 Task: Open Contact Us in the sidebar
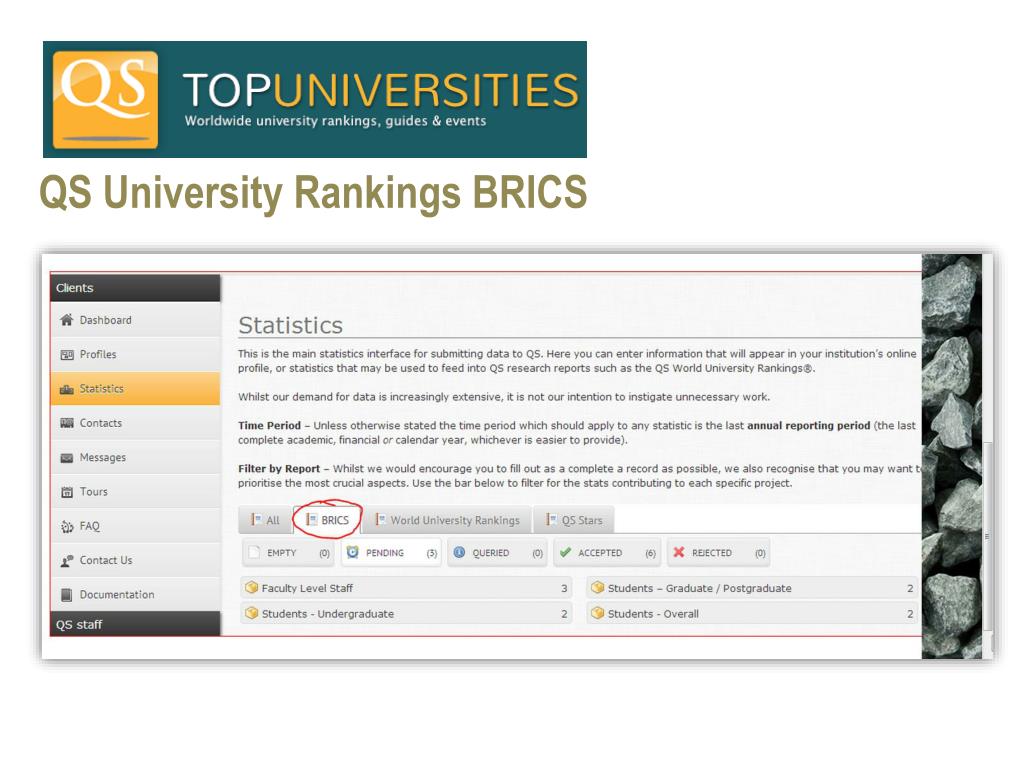click(135, 560)
